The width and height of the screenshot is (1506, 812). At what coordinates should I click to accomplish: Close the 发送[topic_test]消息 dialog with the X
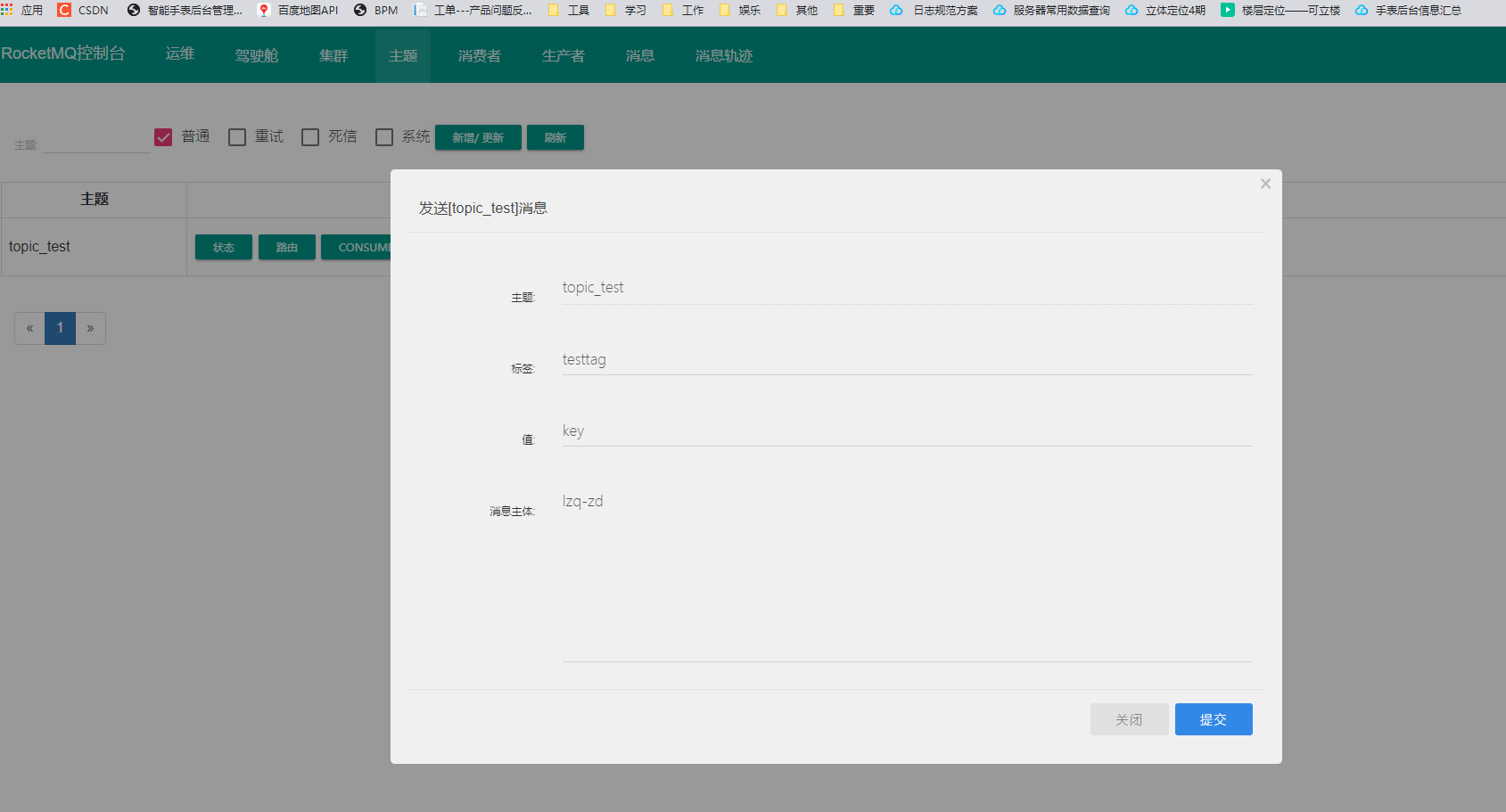click(x=1265, y=184)
